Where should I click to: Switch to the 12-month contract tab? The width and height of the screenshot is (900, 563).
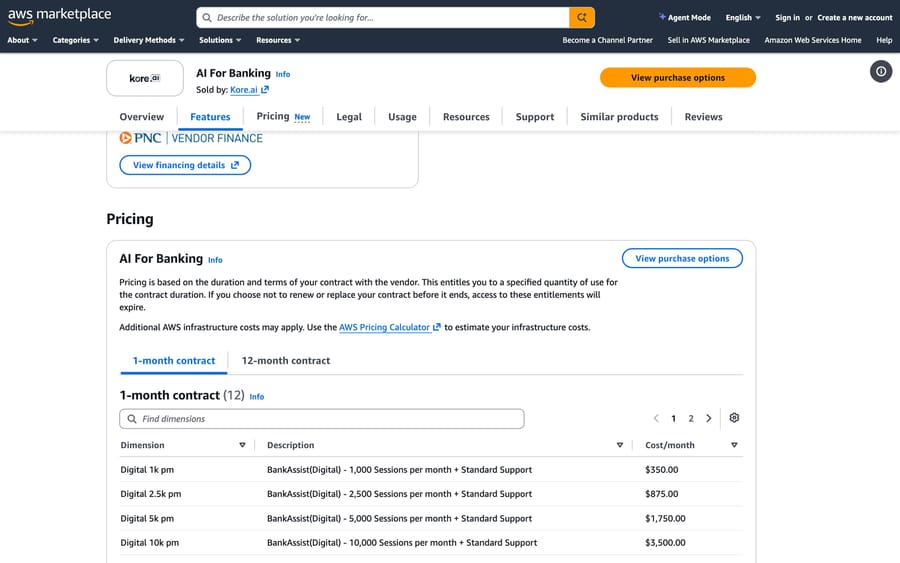[x=286, y=360]
